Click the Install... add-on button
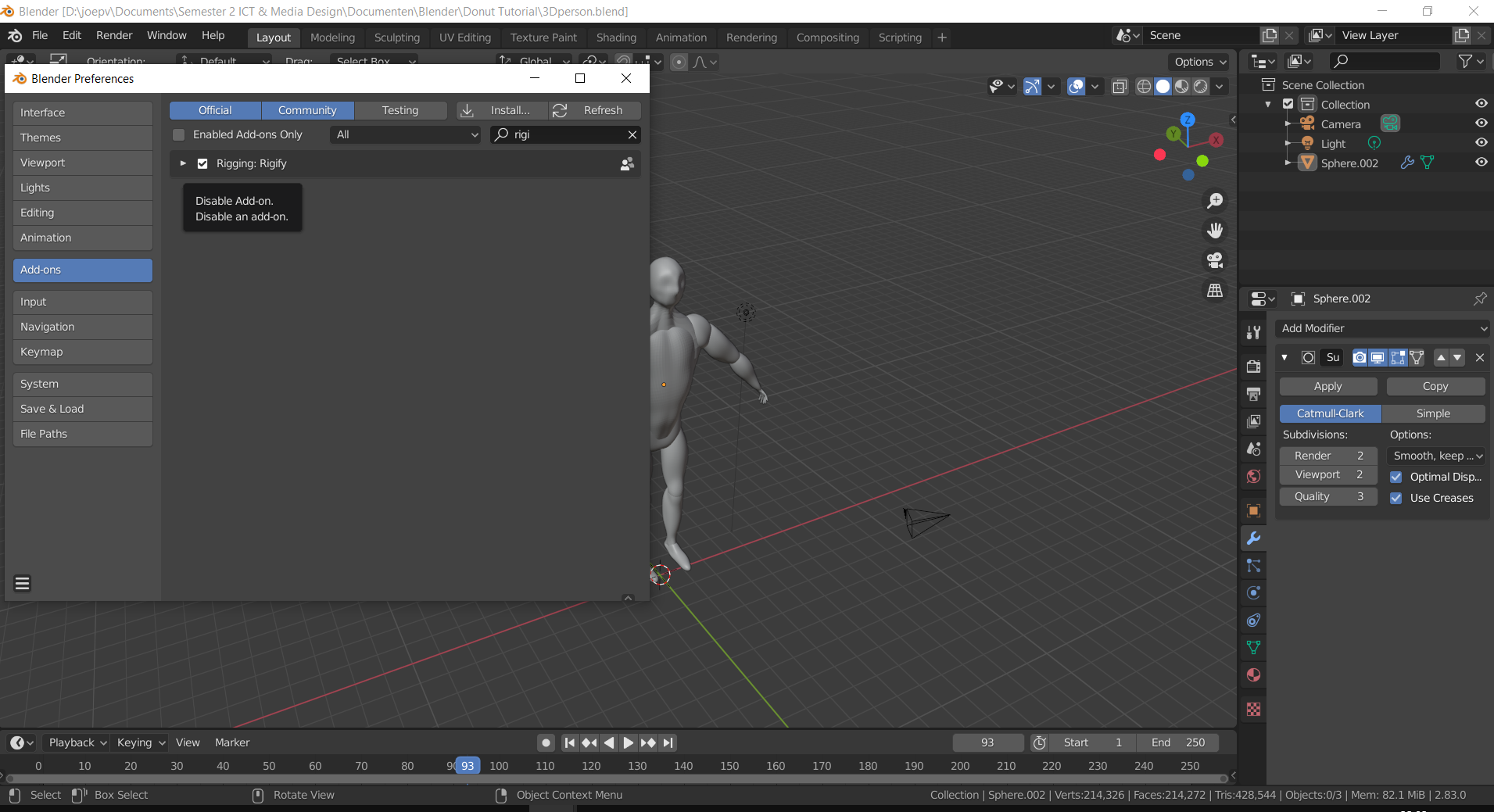1494x812 pixels. (501, 110)
